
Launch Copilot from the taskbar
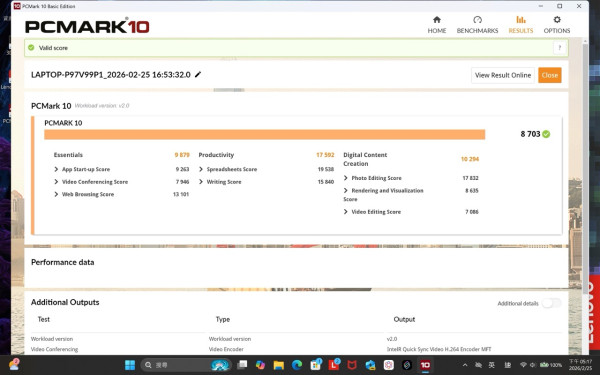click(260, 365)
